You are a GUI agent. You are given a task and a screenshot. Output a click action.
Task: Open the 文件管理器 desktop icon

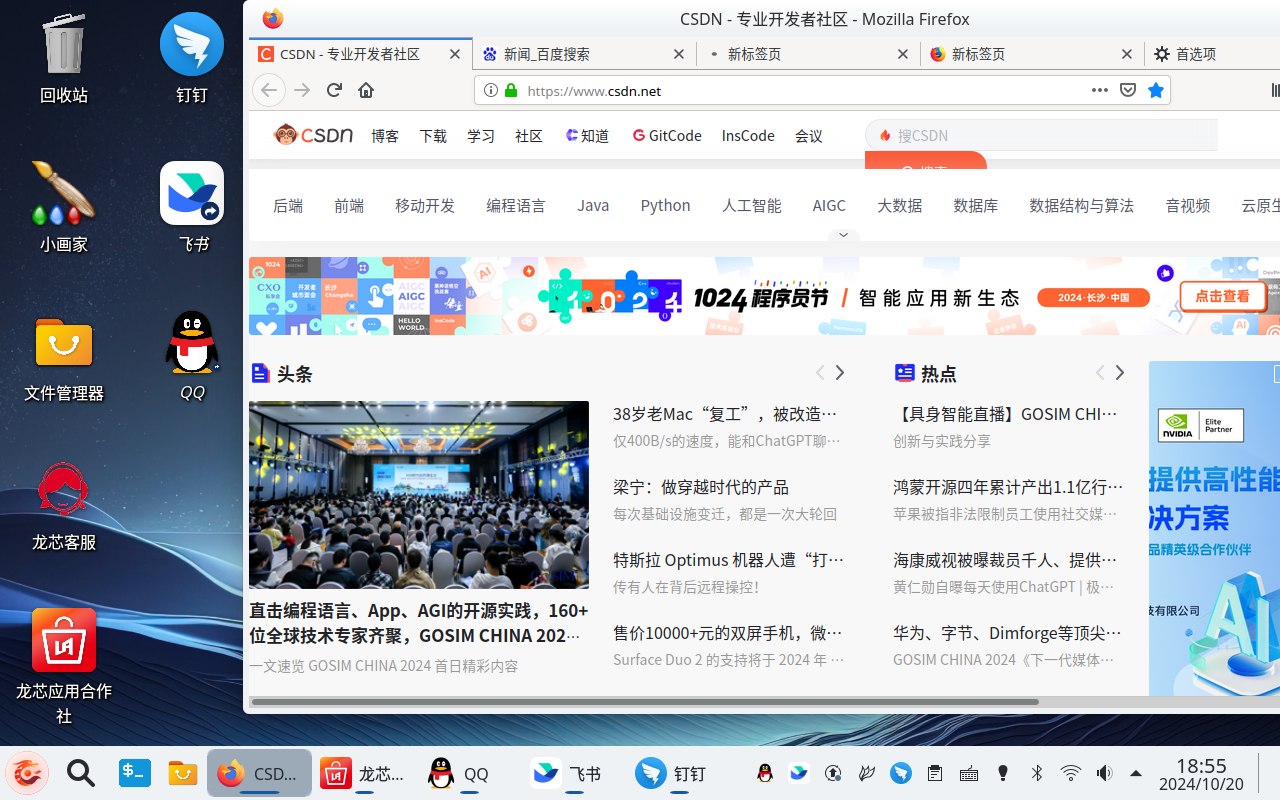coord(64,357)
